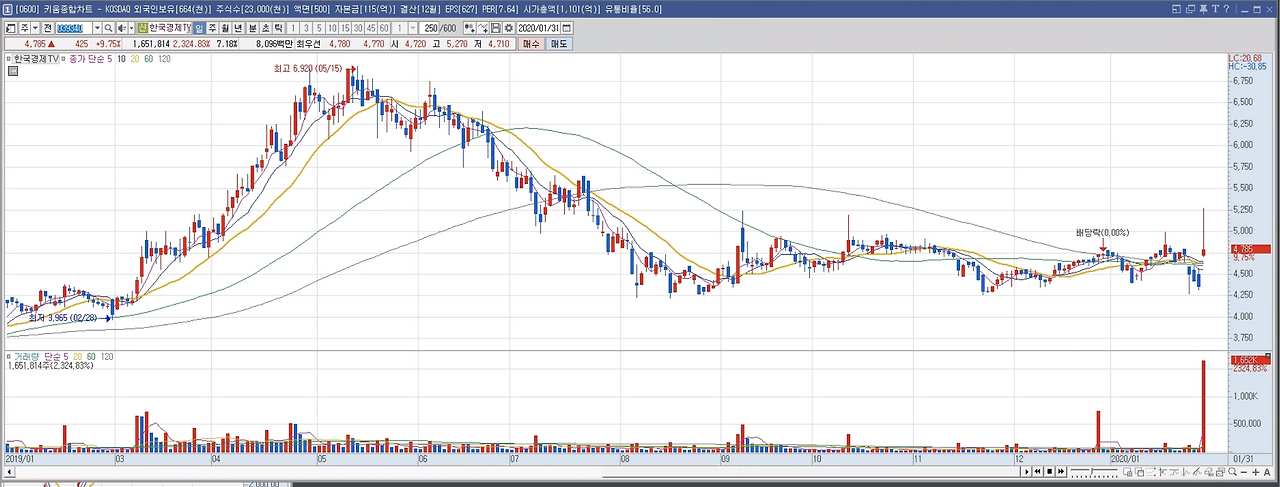This screenshot has height=487, width=1280.
Task: Toggle the 30 interval preset button
Action: click(x=357, y=28)
